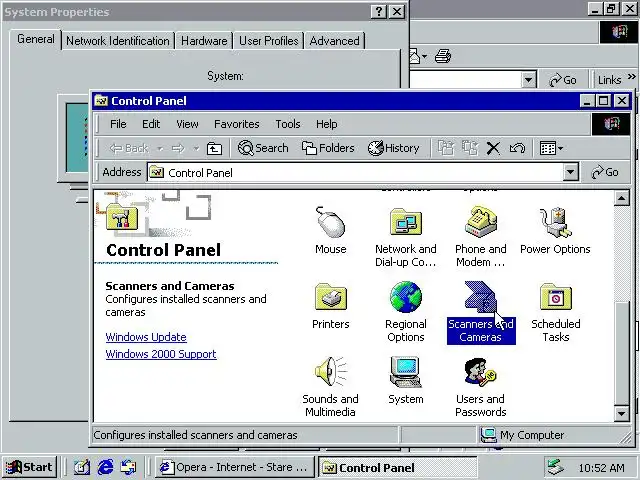640x480 pixels.
Task: Expand the Forward history dropdown arrow
Action: pyautogui.click(x=196, y=149)
